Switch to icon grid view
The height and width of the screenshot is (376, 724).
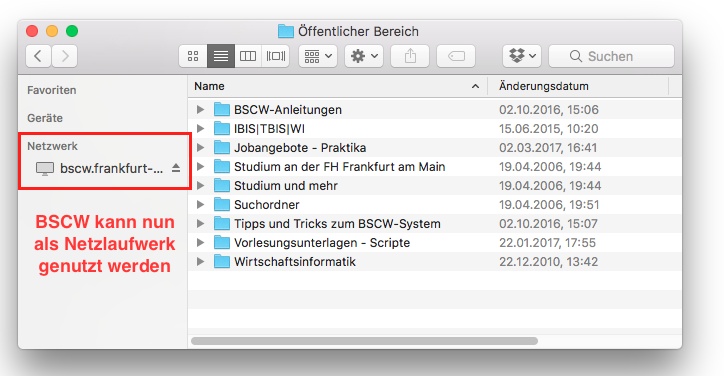click(193, 56)
